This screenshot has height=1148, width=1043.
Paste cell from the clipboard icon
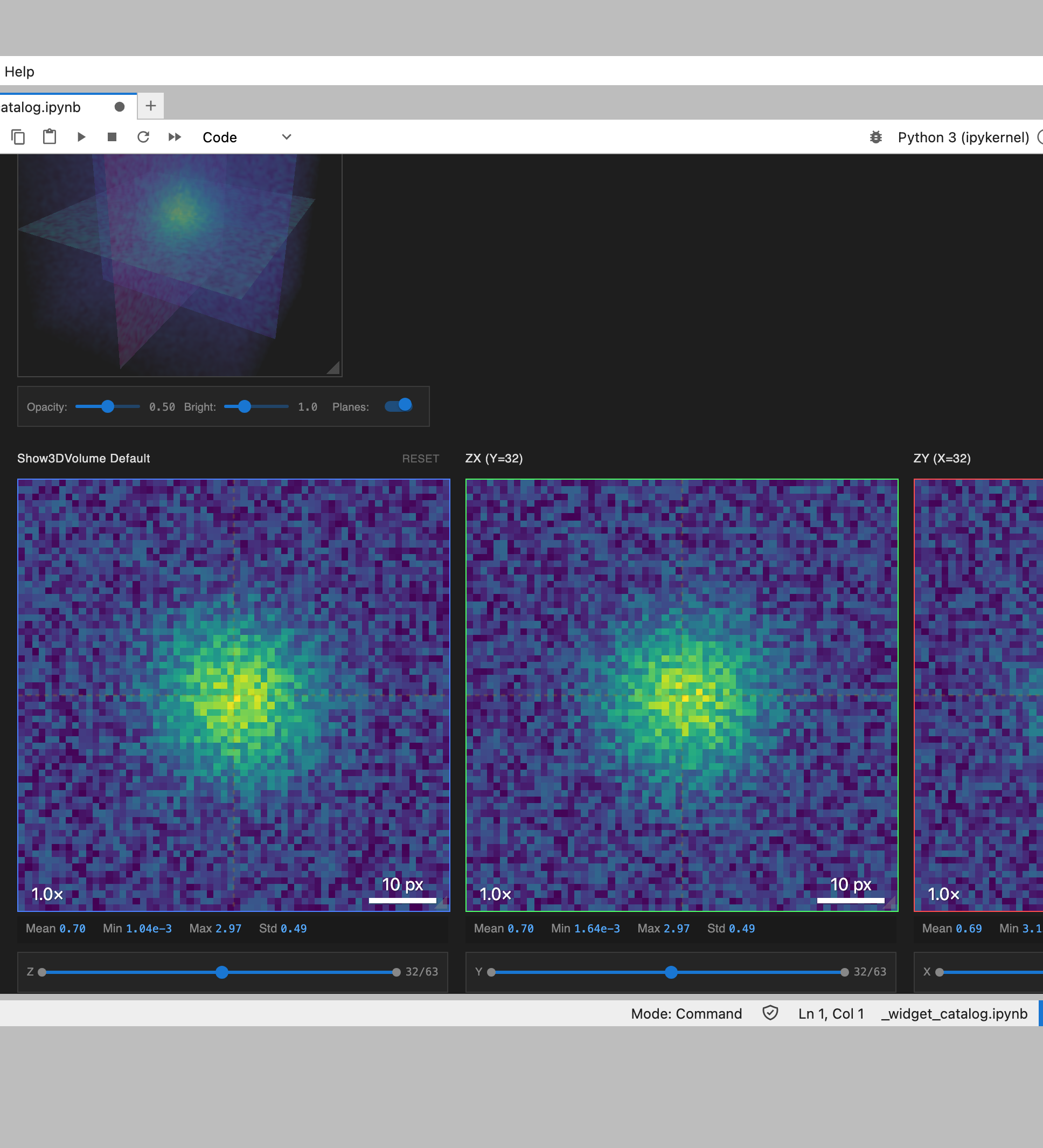pyautogui.click(x=49, y=137)
